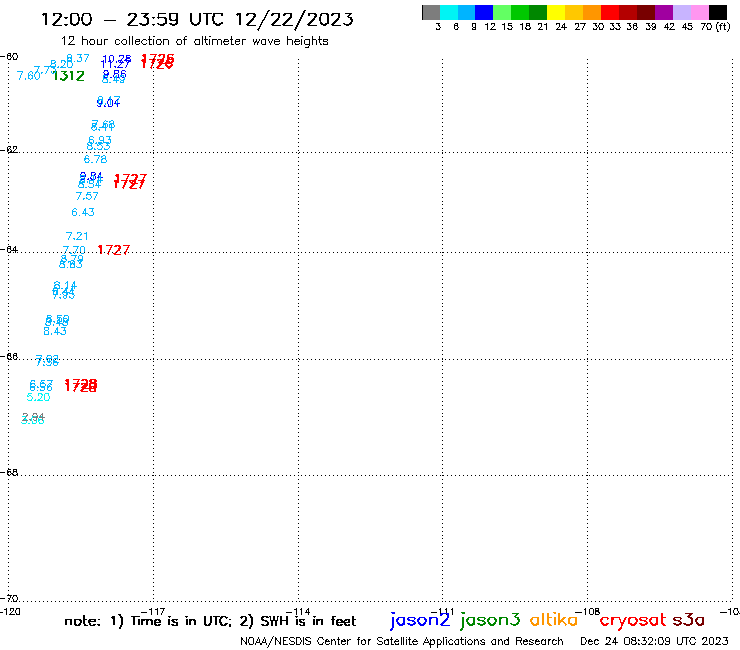Select the lavender color bar swatch
This screenshot has width=740, height=650.
pyautogui.click(x=681, y=12)
